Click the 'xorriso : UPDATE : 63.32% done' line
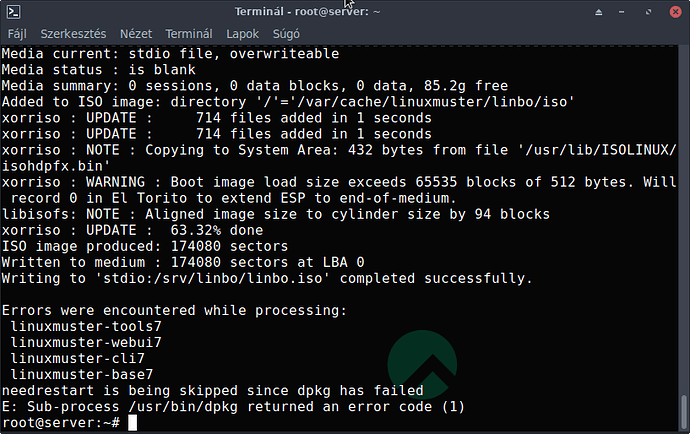 (x=132, y=230)
